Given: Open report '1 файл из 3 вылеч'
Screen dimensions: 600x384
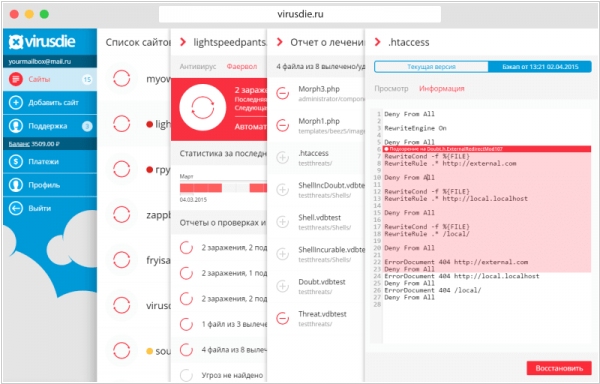Looking at the screenshot, I should click(x=219, y=324).
